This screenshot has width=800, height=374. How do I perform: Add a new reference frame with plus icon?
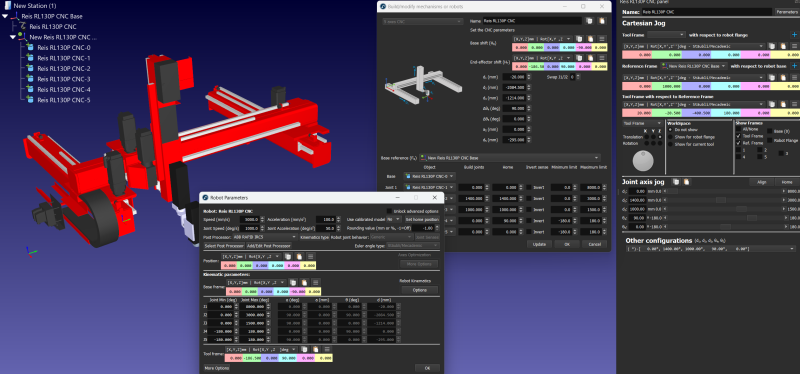click(x=794, y=66)
